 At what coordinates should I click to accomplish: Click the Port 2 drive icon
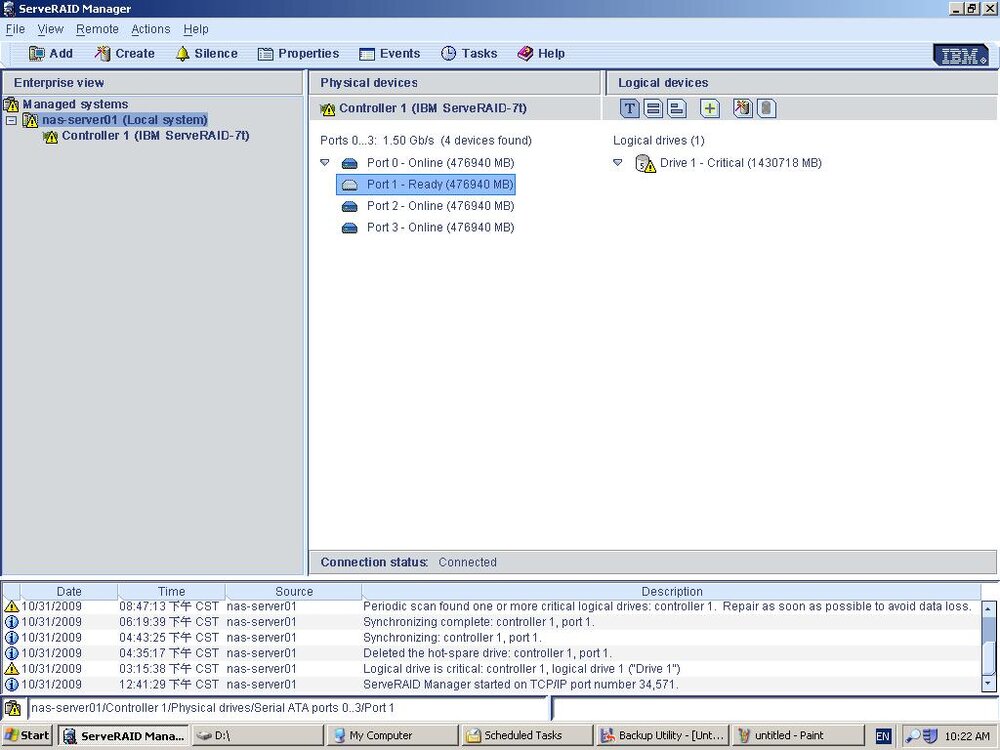(x=349, y=207)
